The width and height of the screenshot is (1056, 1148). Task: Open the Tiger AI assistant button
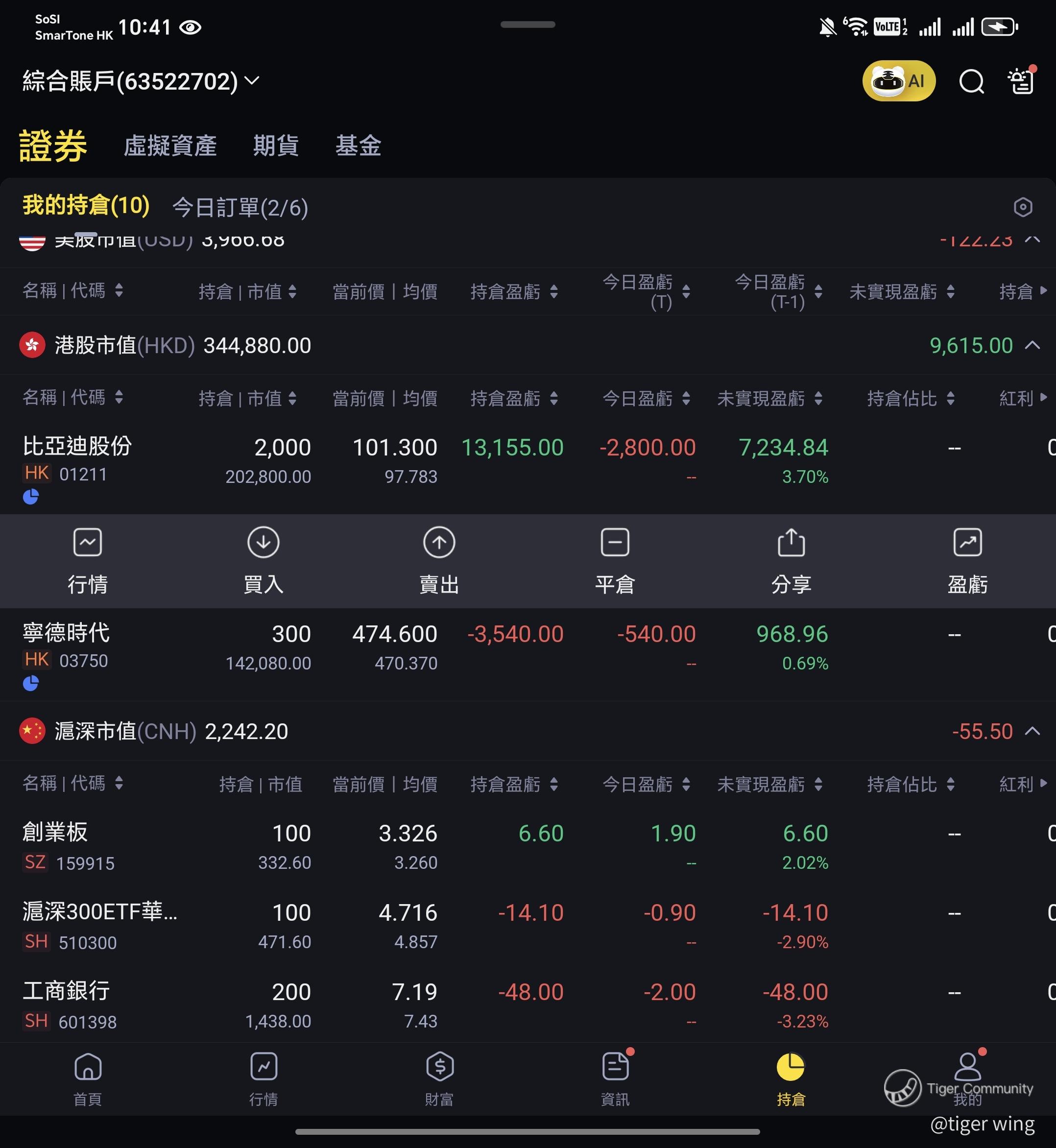coord(898,81)
